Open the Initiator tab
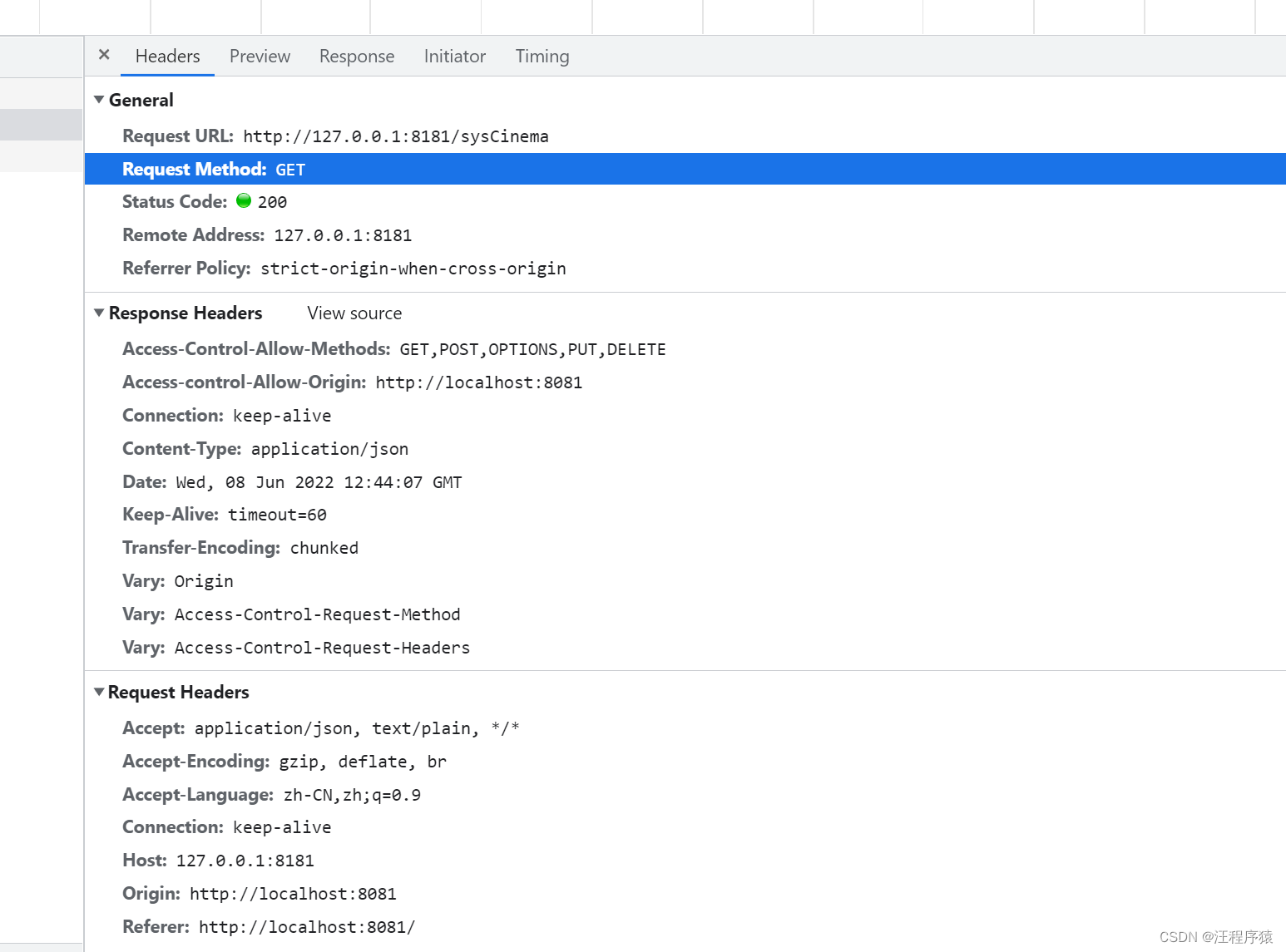1286x952 pixels. point(454,57)
